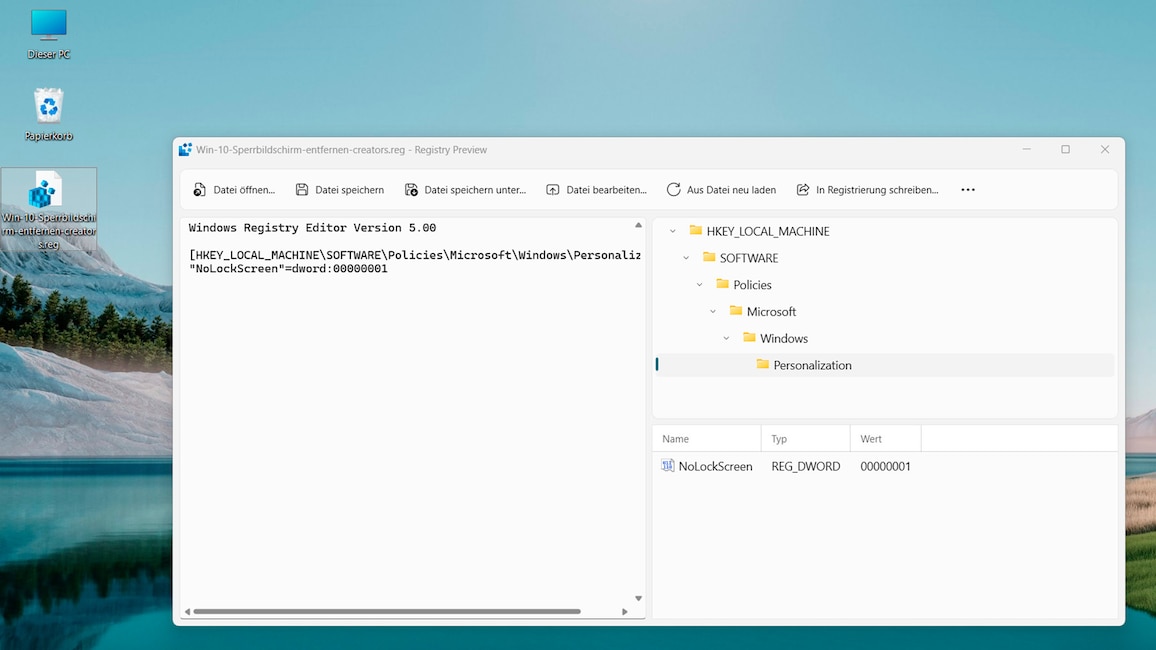The width and height of the screenshot is (1156, 650).
Task: Select the Win-10-Sperrbildschirm .reg file on desktop
Action: [x=49, y=210]
